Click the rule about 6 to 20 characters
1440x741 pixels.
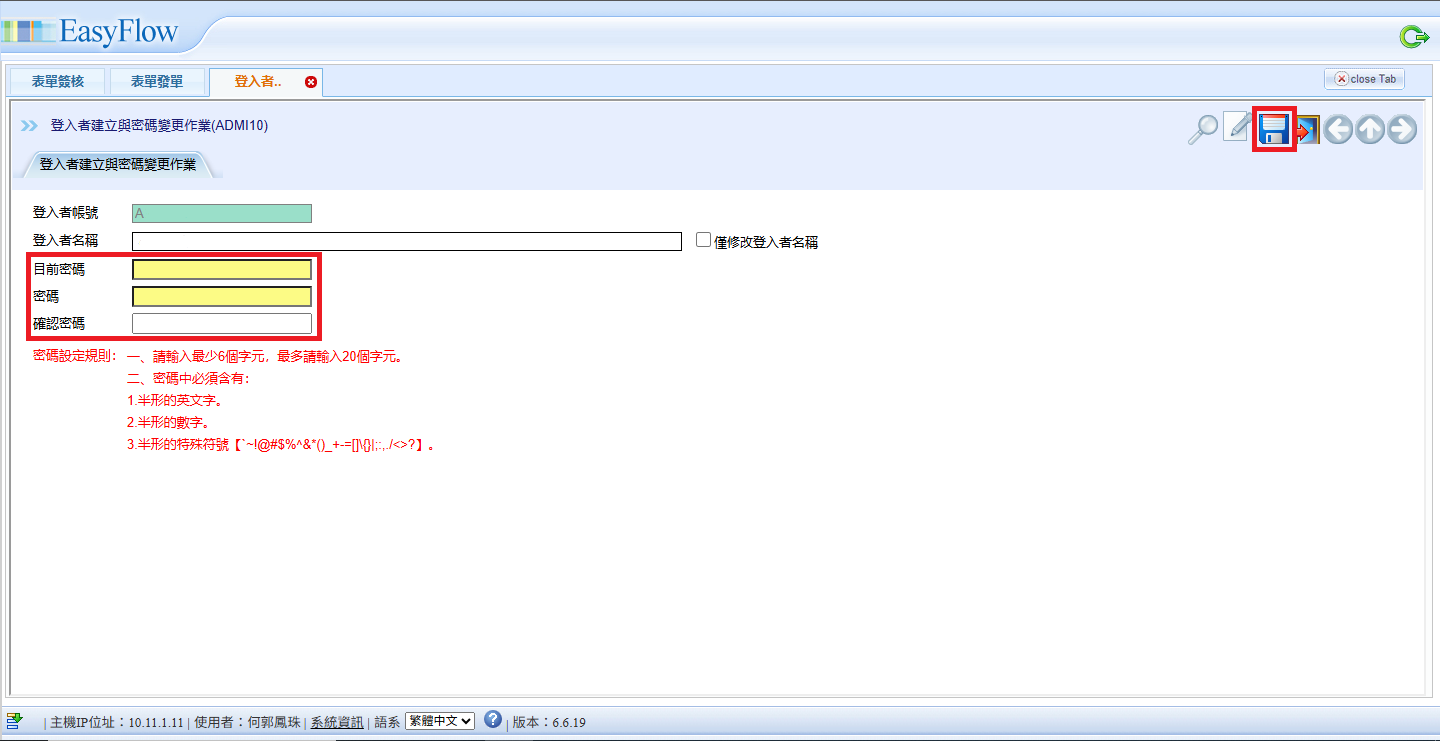pyautogui.click(x=265, y=355)
